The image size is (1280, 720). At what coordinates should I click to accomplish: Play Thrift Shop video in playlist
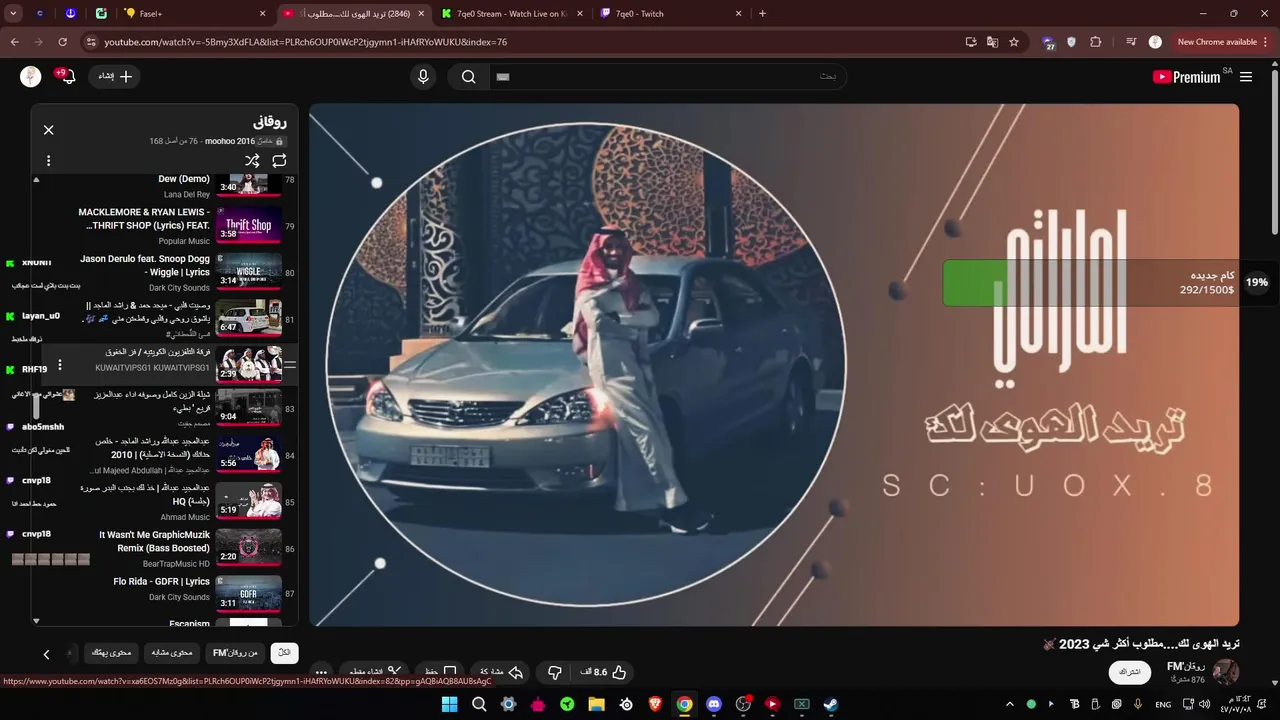click(x=164, y=226)
